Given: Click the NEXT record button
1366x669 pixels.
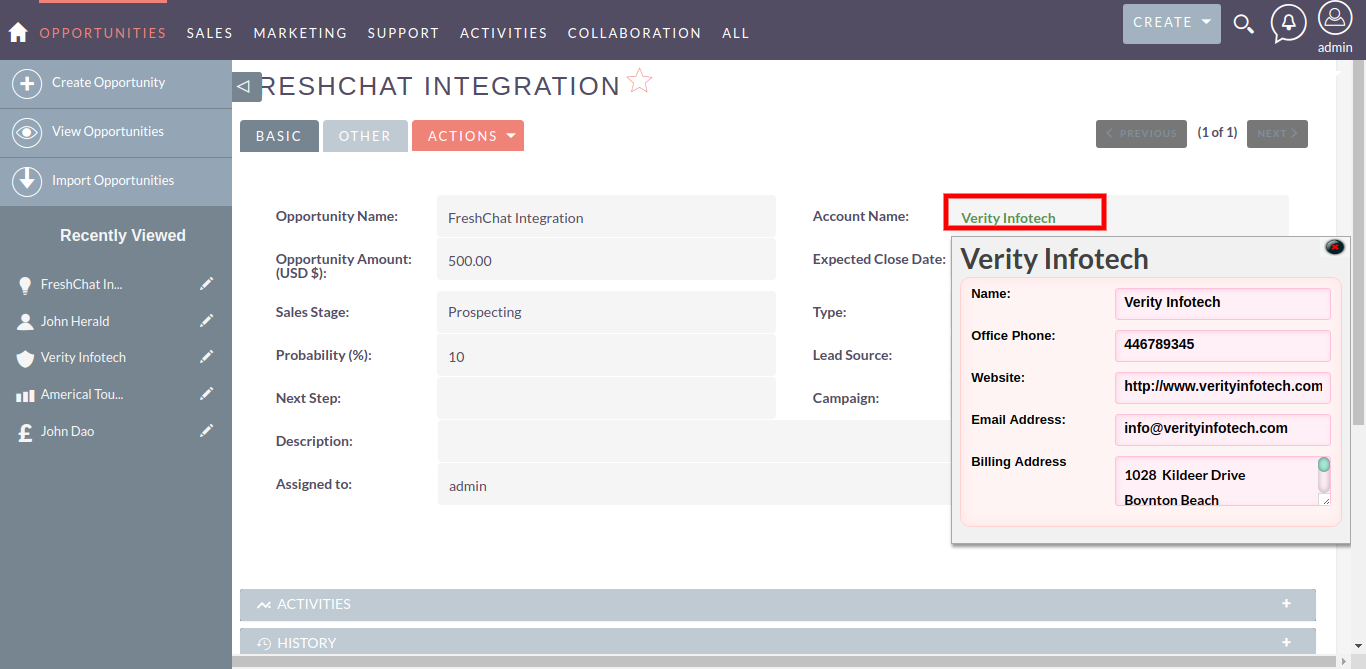Looking at the screenshot, I should 1277,133.
